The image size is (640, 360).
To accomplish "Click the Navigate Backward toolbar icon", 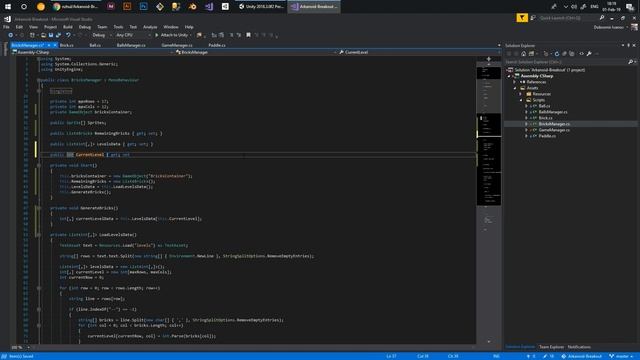I will 11,36.
